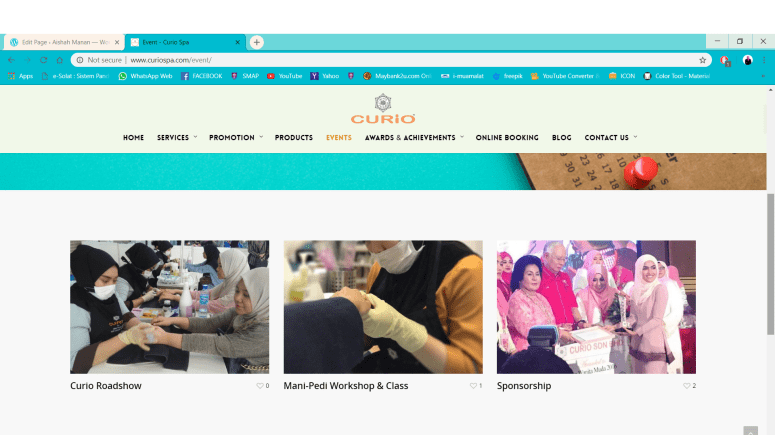Open WhatsApp Web bookmark
This screenshot has width=775, height=435.
click(x=145, y=76)
